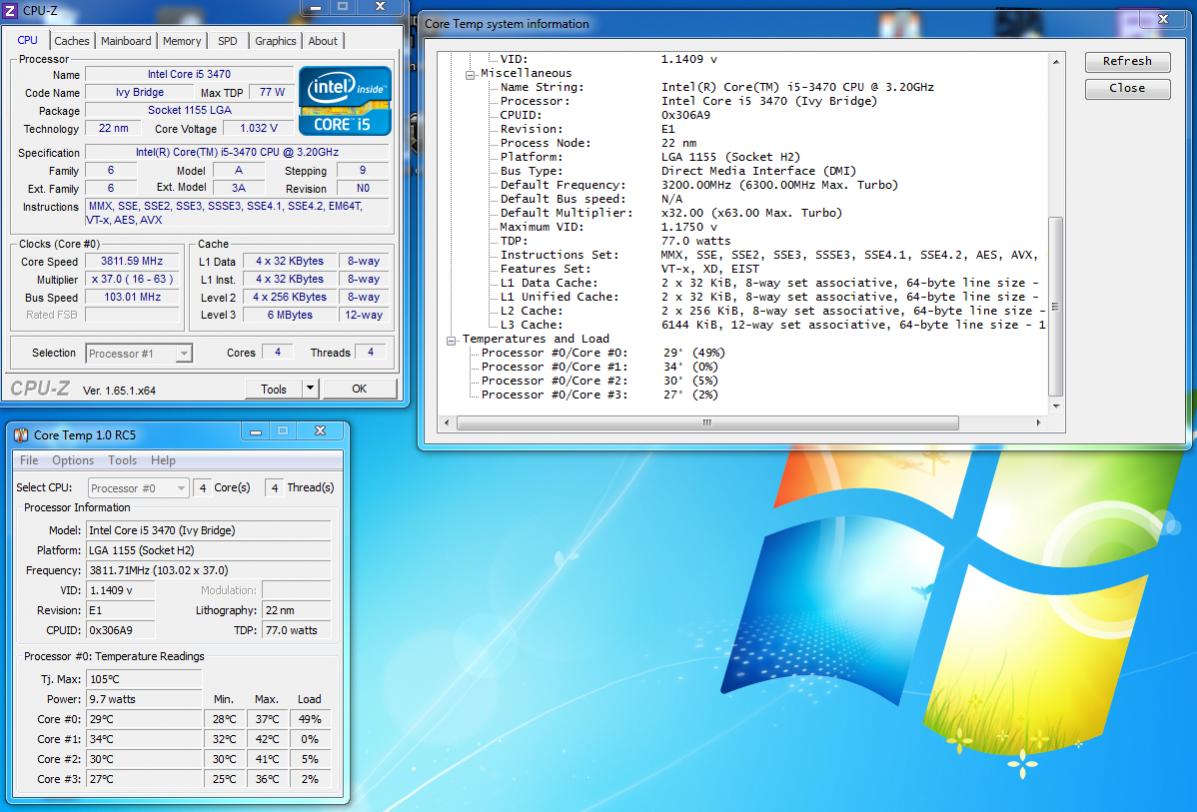Click the Core #0 load 49% cell

point(310,719)
